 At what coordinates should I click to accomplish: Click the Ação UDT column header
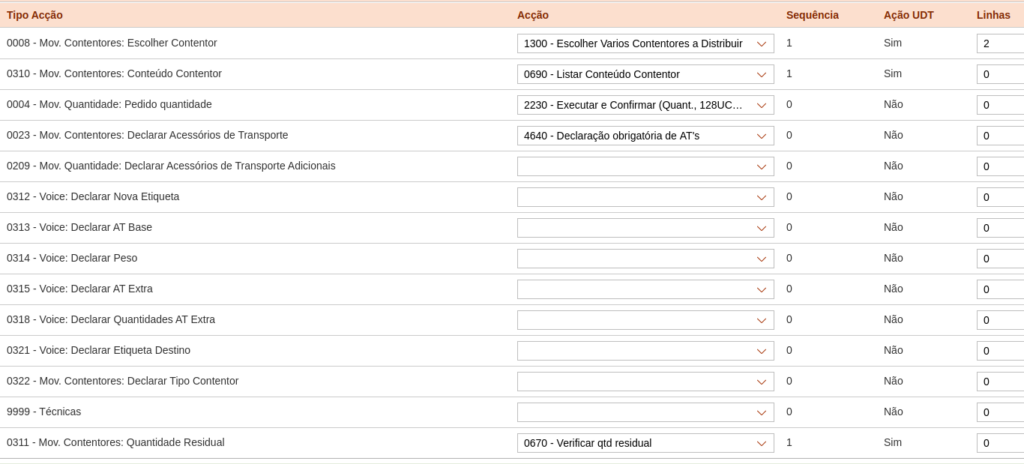click(x=908, y=15)
